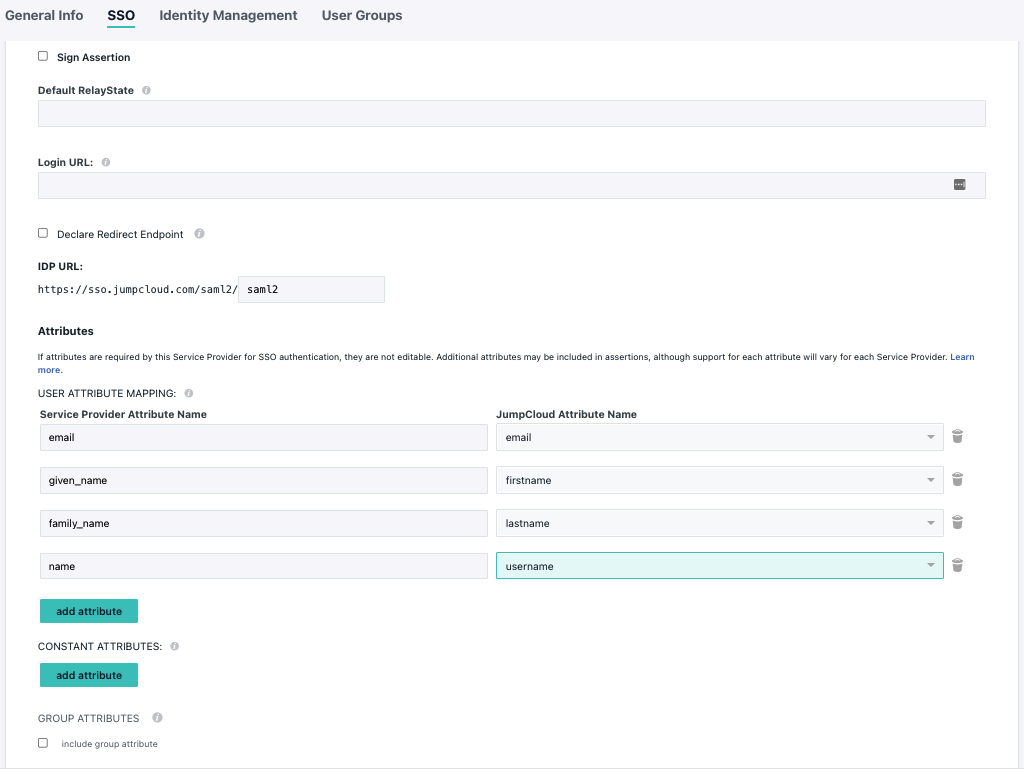Open the email JumpCloud attribute dropdown

720,437
